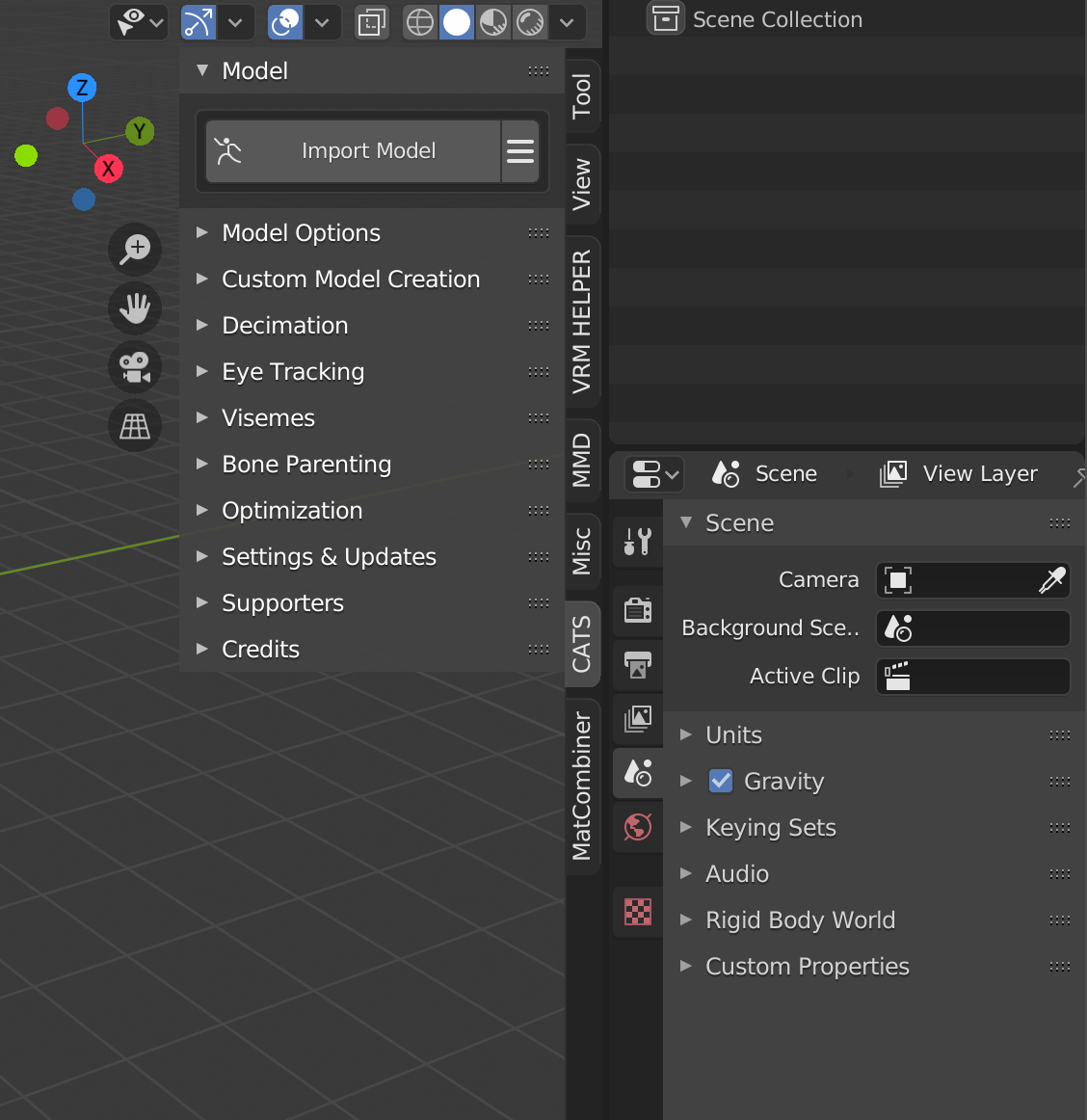Toggle X-Ray mode icon
The width and height of the screenshot is (1087, 1120).
[x=372, y=22]
